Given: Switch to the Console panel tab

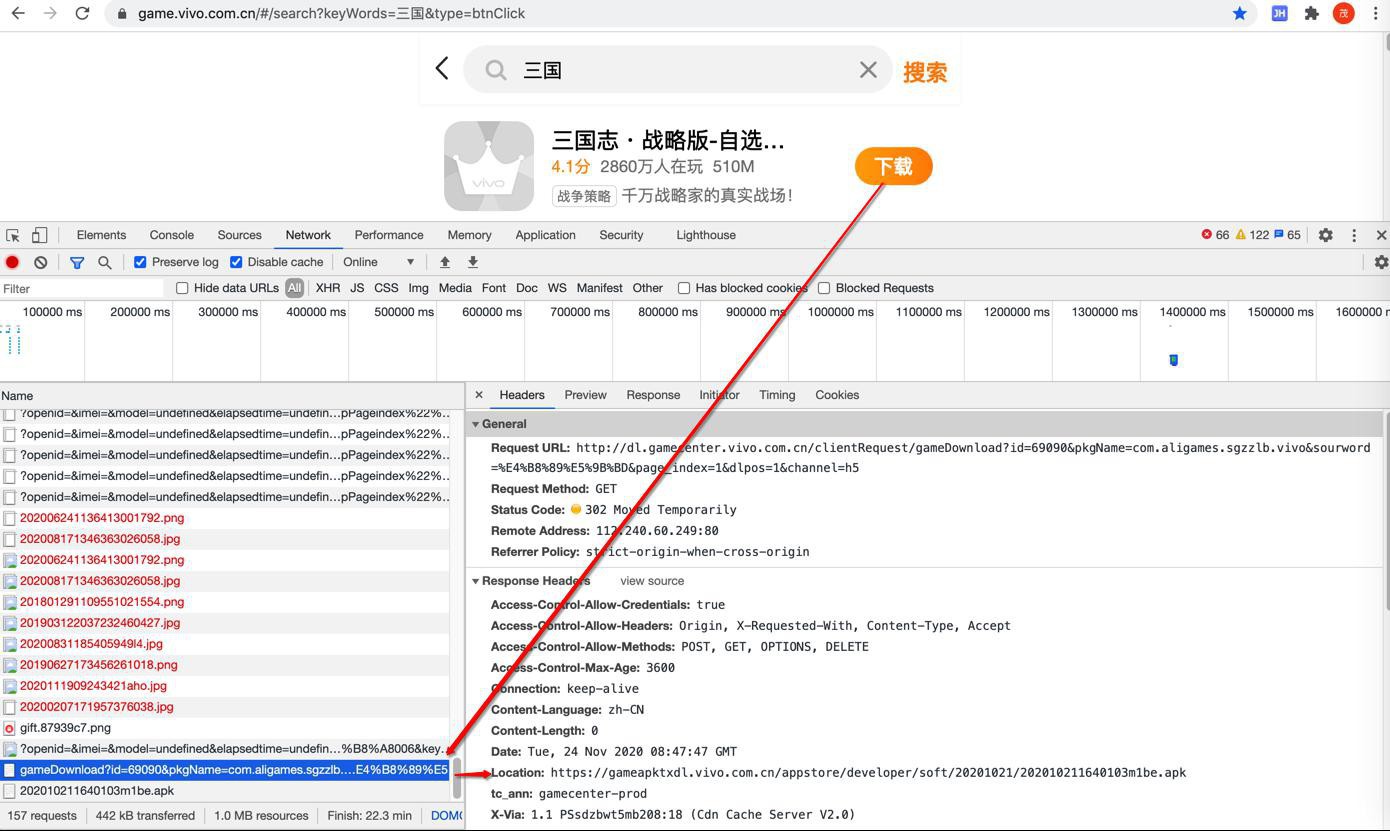Looking at the screenshot, I should (x=172, y=235).
